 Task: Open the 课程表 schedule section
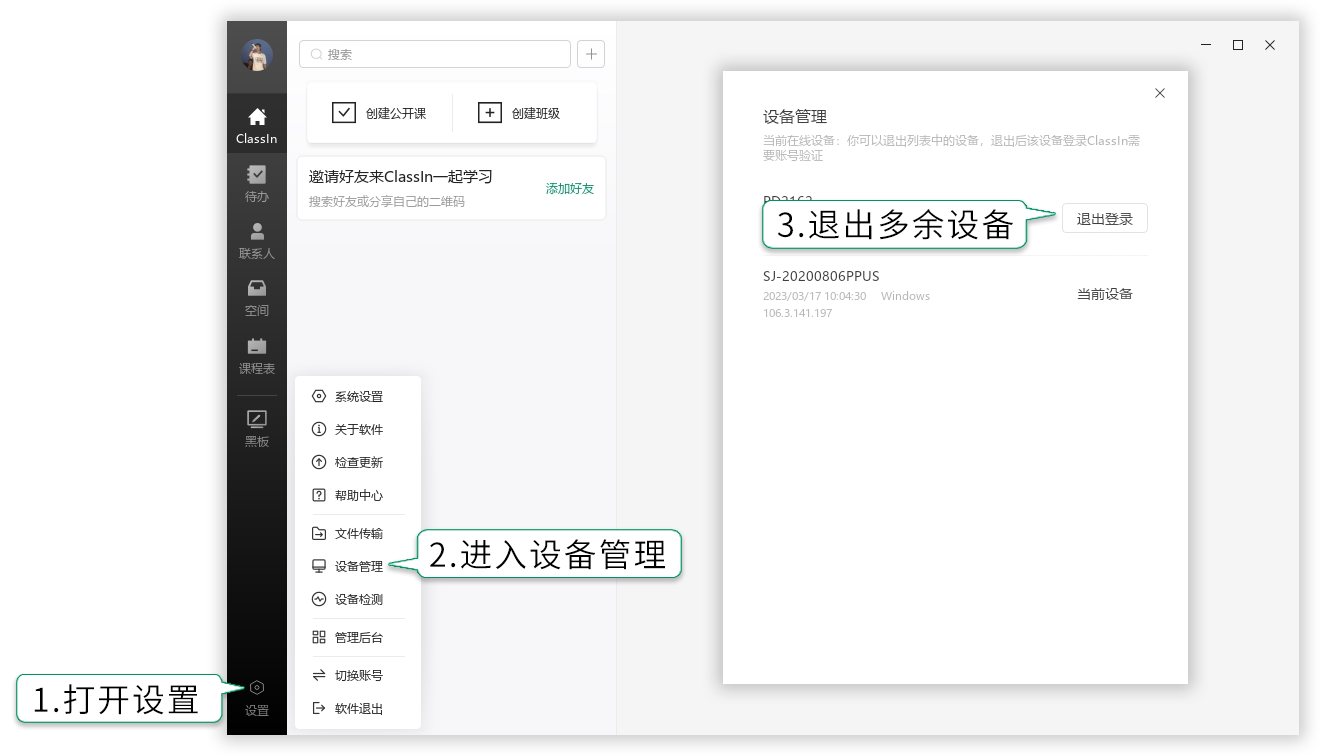(257, 356)
